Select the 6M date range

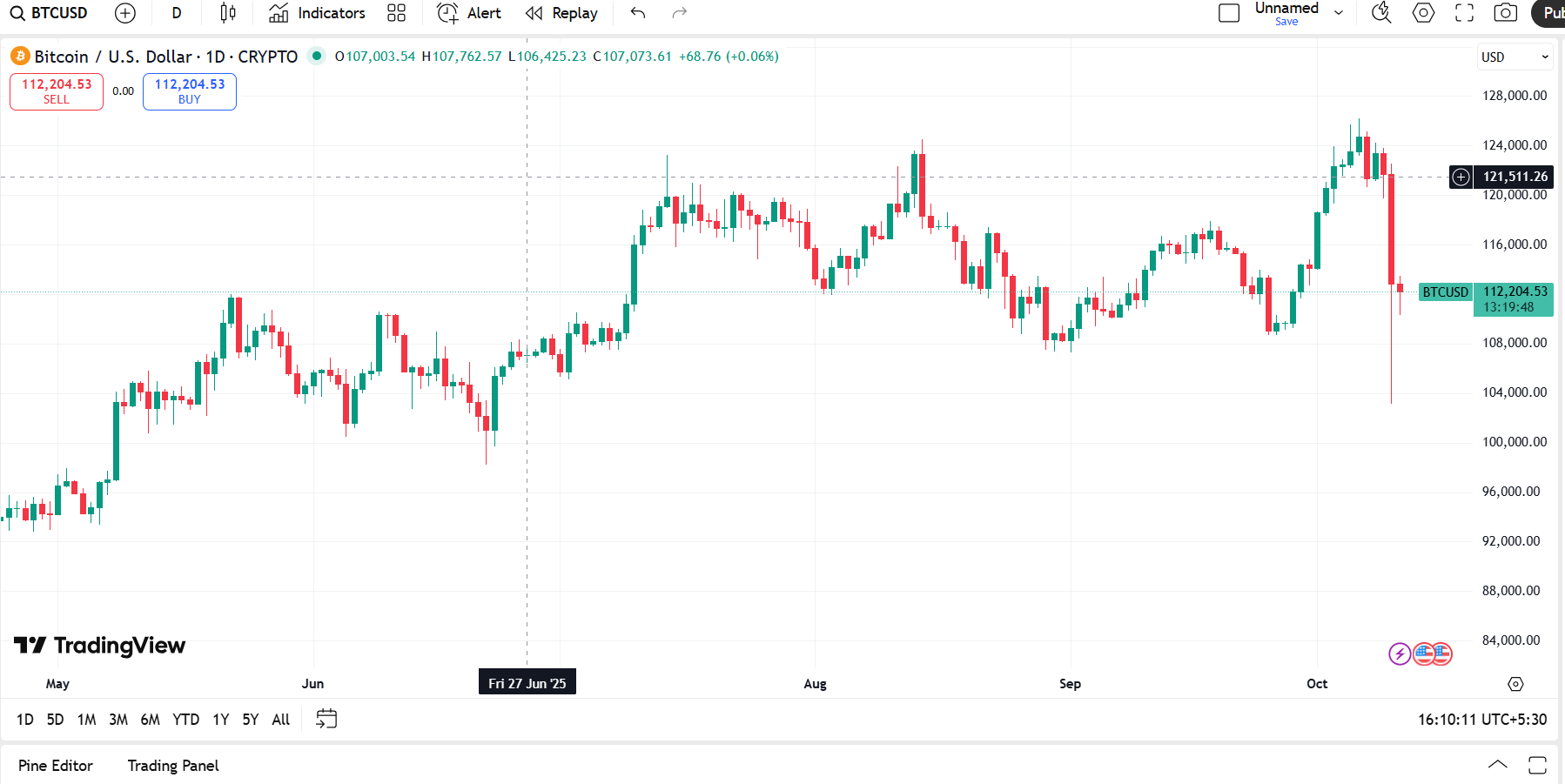coord(150,720)
